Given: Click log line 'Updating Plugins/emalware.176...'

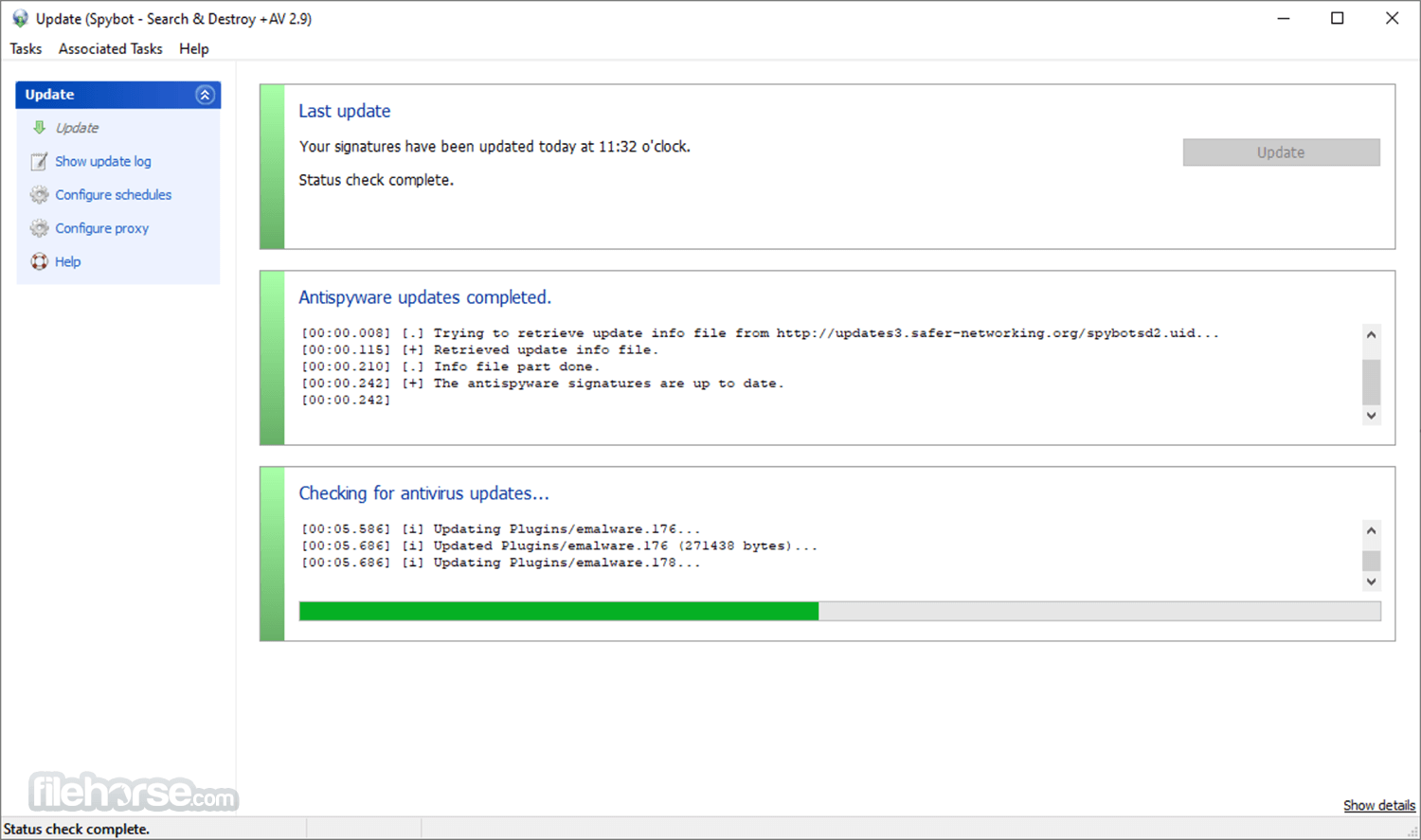Looking at the screenshot, I should click(500, 529).
